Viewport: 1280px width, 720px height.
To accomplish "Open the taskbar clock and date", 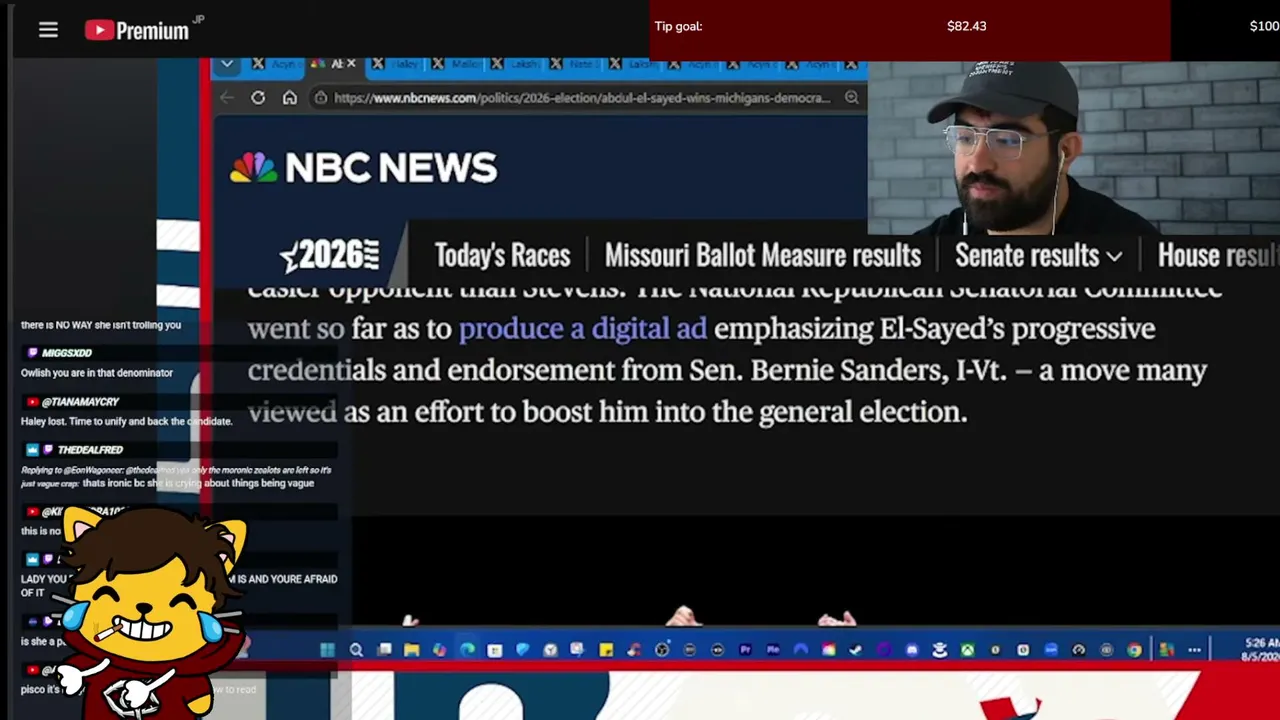I will coord(1261,650).
